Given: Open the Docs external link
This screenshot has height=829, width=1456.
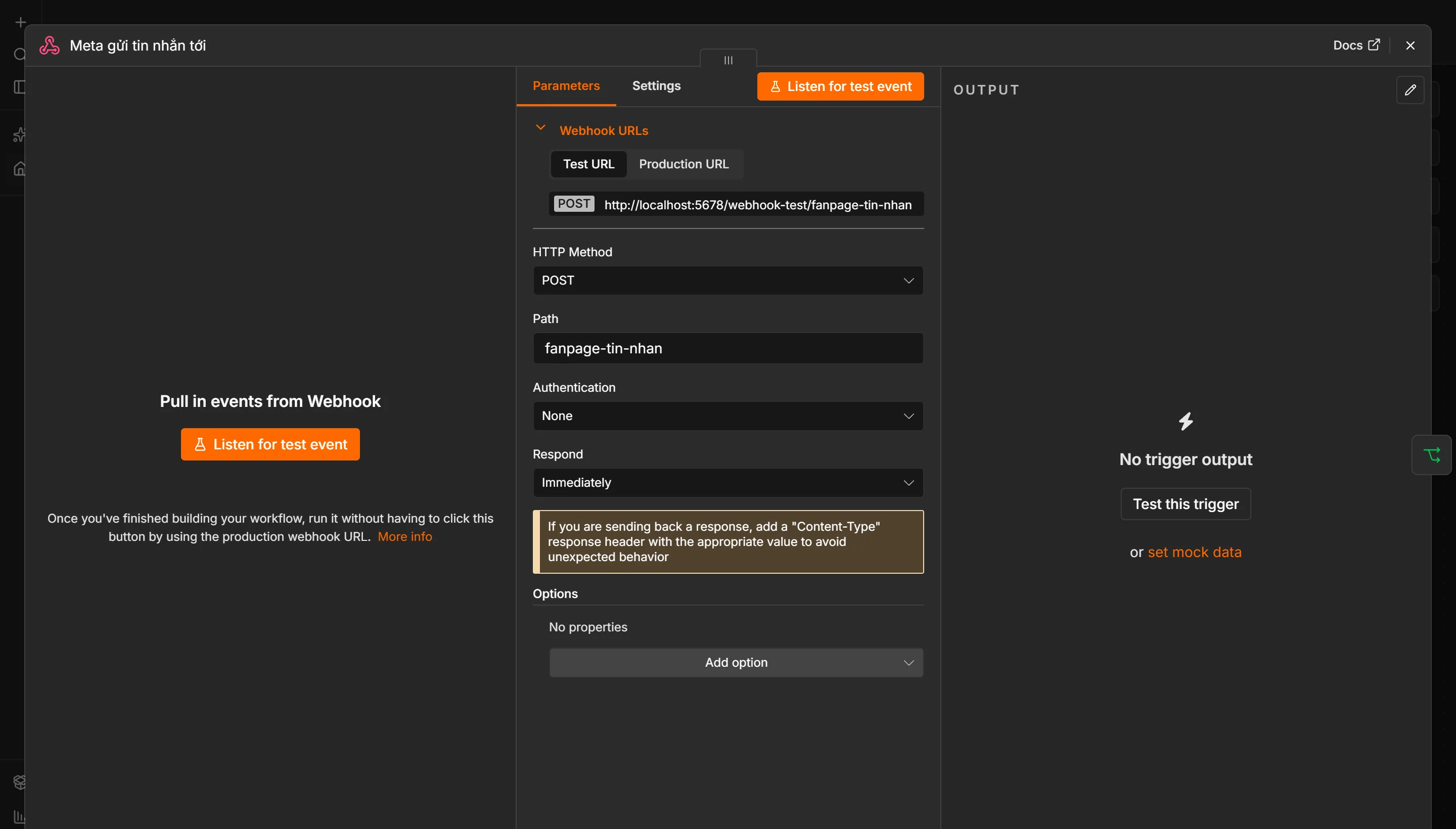Looking at the screenshot, I should tap(1356, 45).
